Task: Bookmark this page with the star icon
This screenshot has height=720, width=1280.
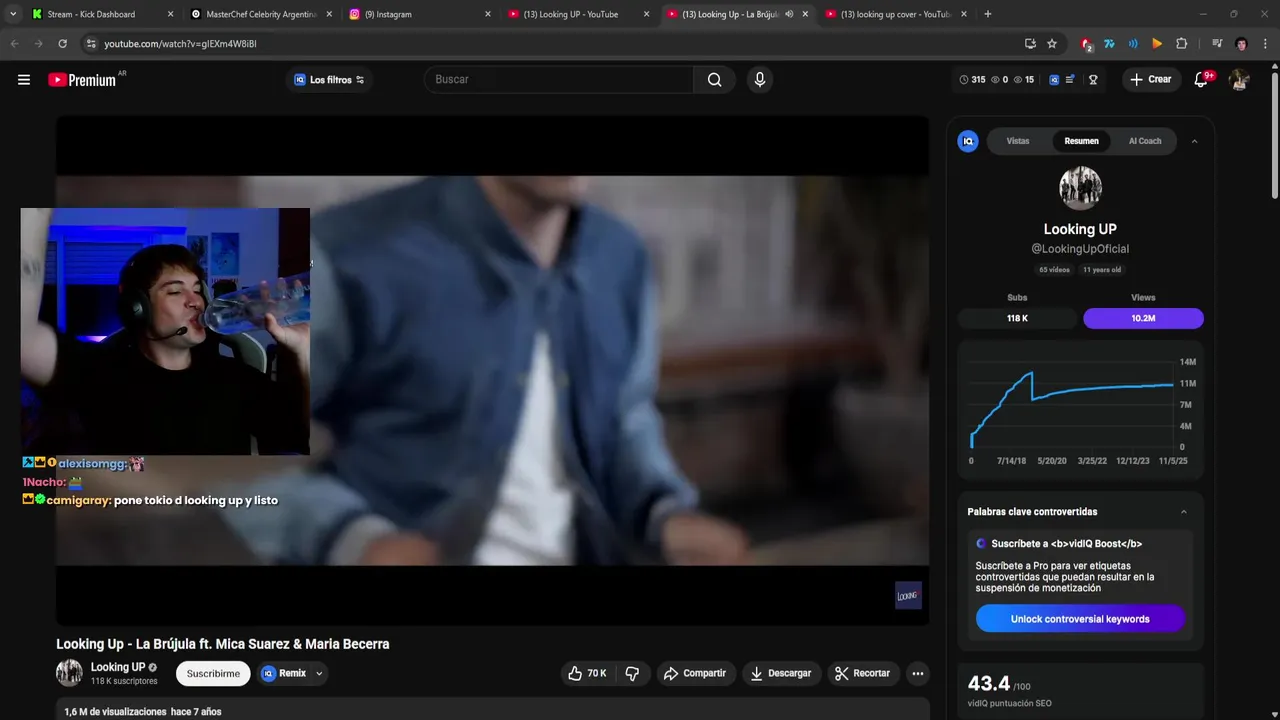Action: coord(1052,44)
